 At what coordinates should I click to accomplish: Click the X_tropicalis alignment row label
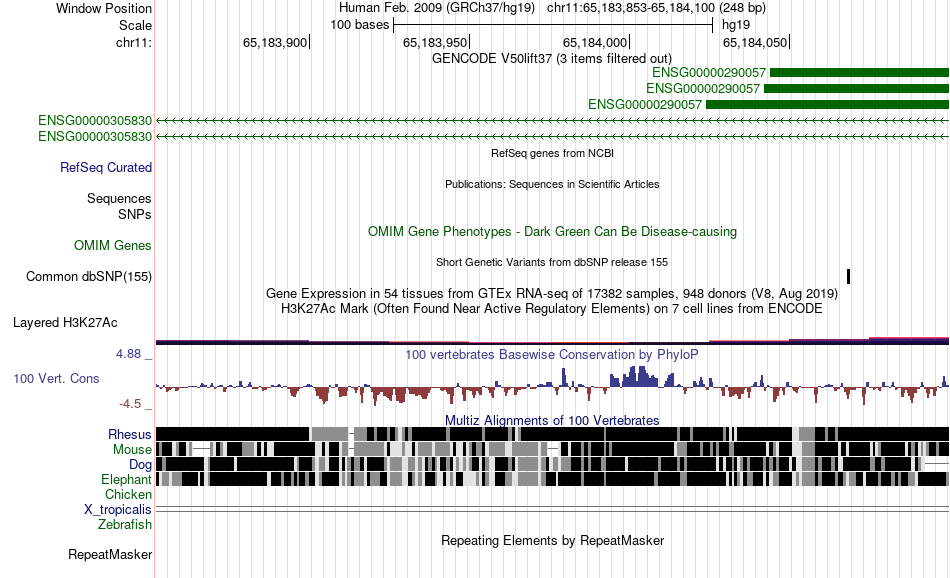[118, 510]
